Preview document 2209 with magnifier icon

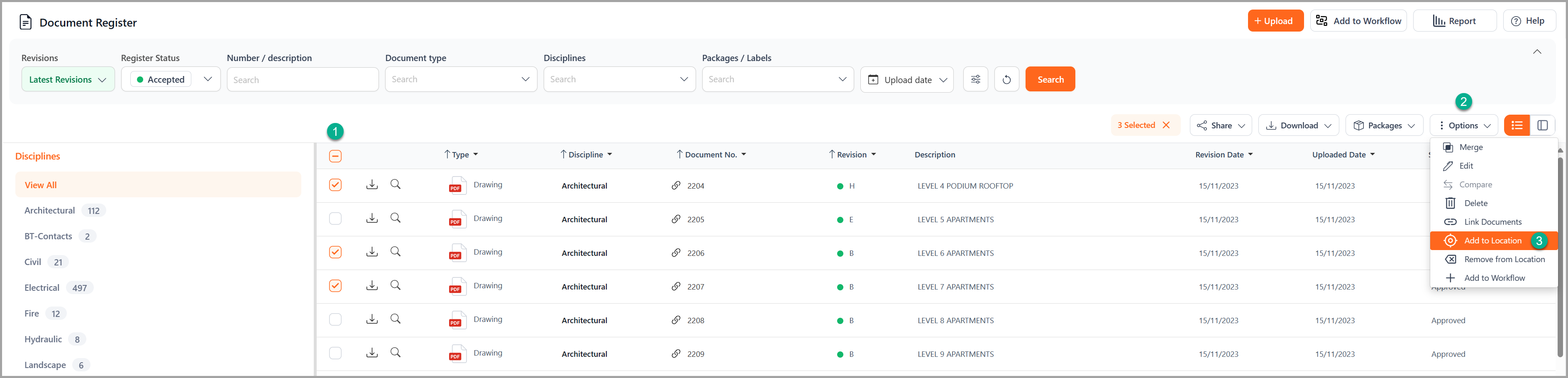click(x=396, y=352)
